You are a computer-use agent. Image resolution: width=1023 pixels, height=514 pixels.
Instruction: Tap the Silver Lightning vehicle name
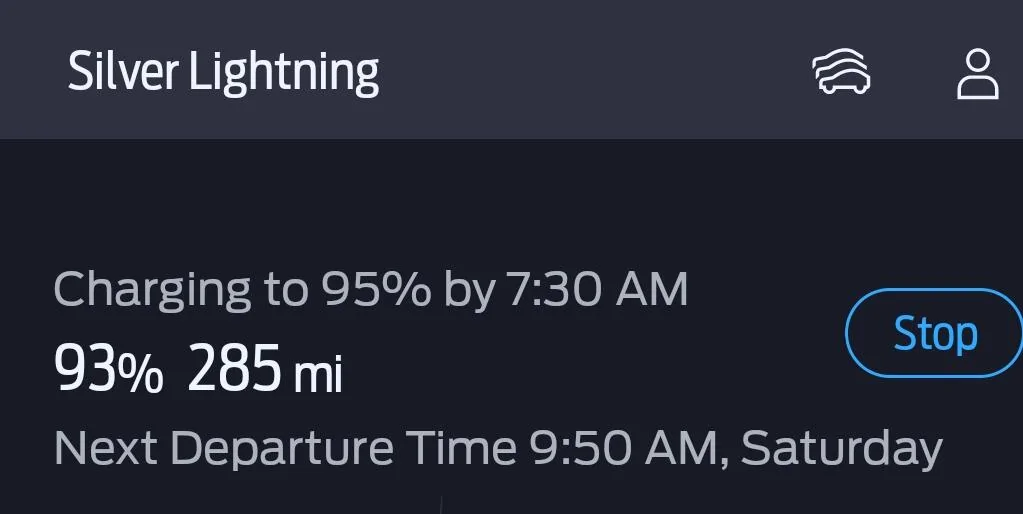coord(223,73)
